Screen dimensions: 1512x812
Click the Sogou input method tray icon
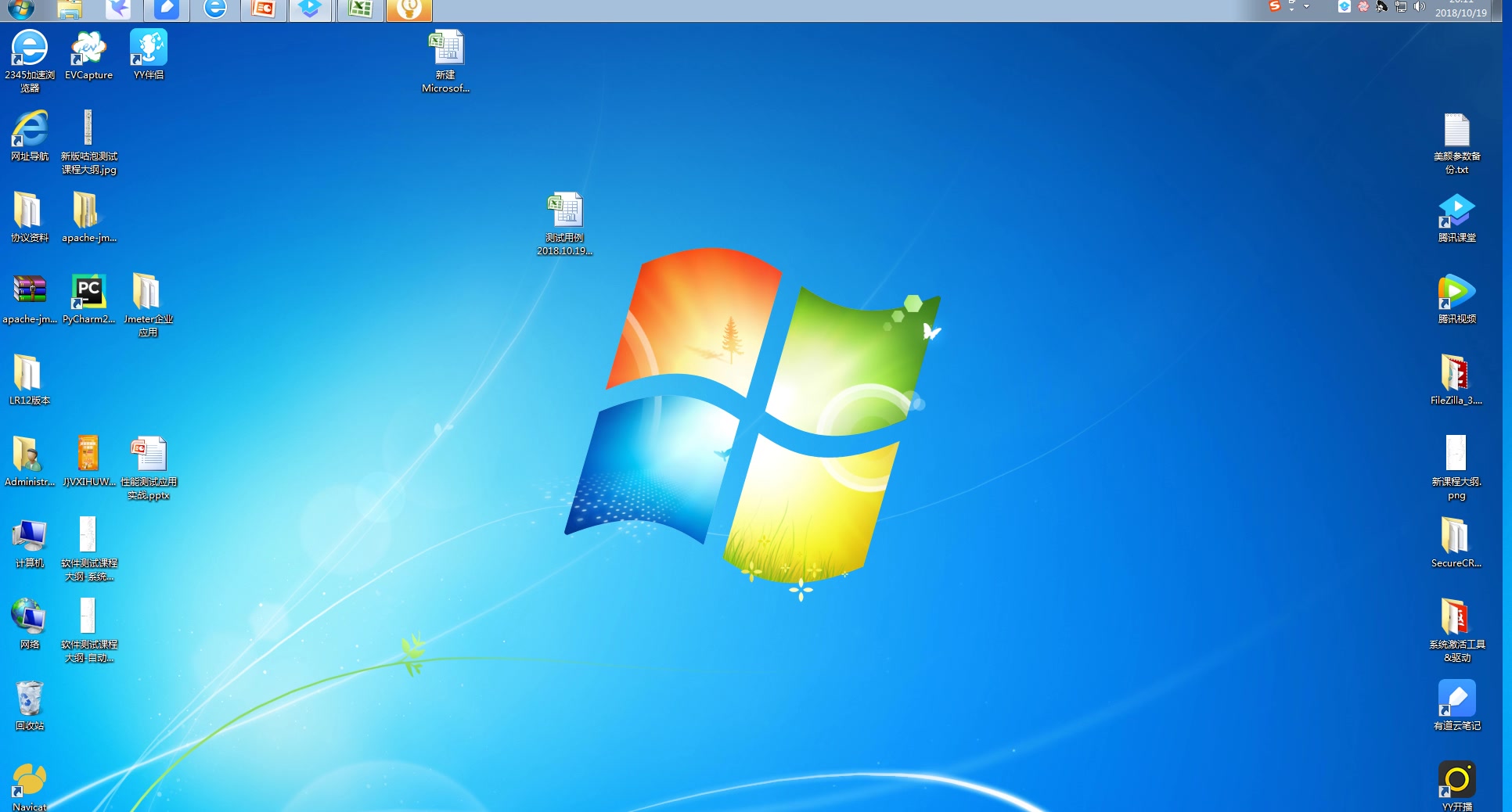1275,6
